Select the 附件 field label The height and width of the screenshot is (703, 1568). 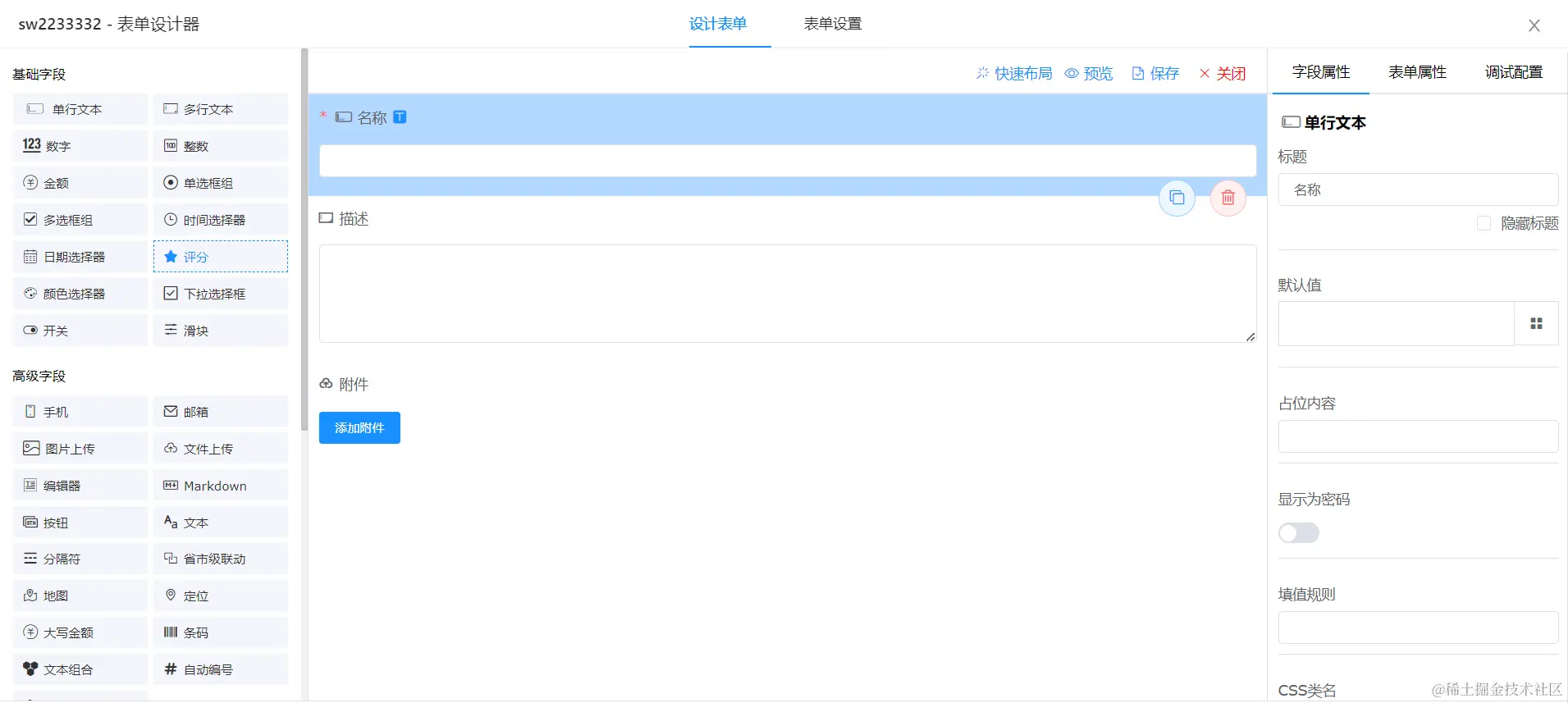354,384
